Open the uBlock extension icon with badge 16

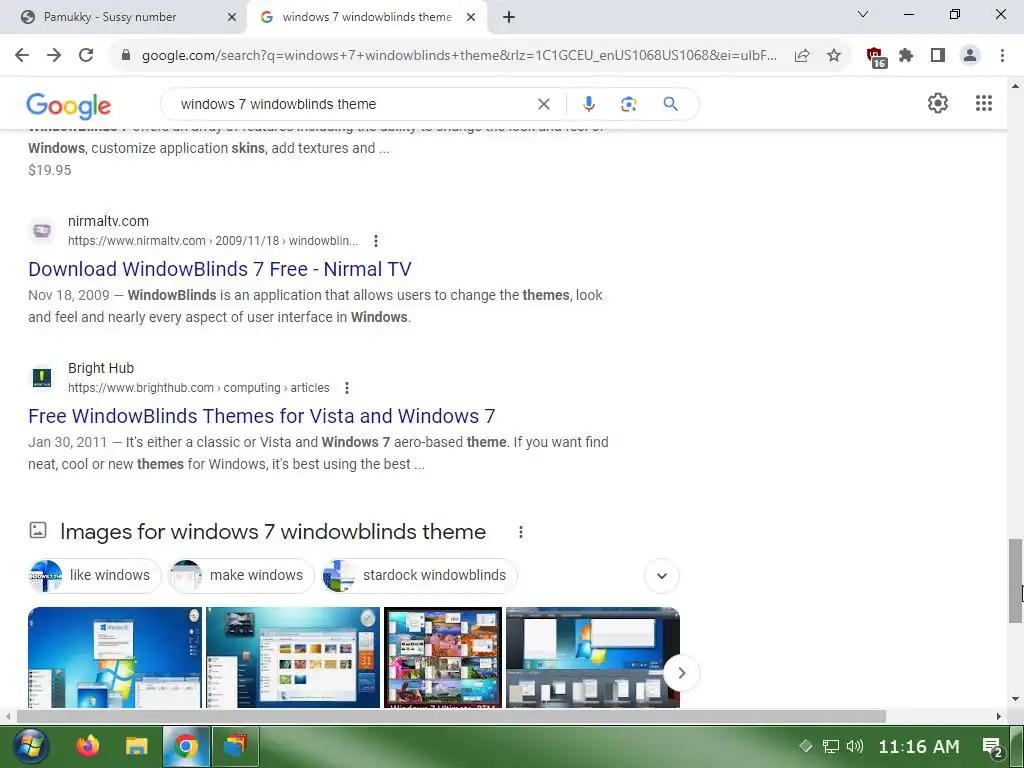876,57
